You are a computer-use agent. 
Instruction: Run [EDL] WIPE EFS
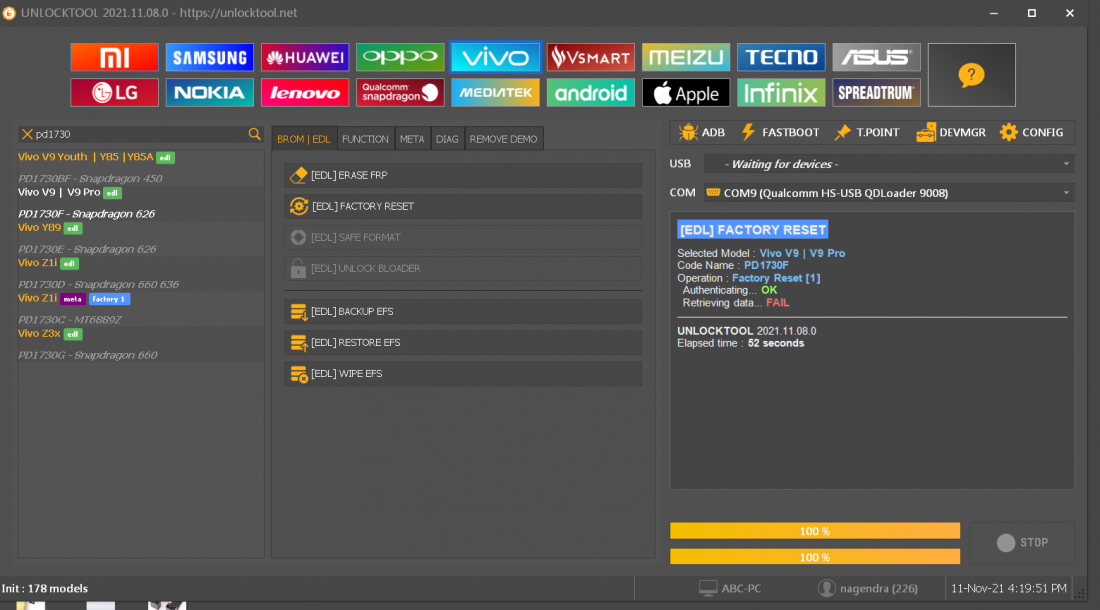pos(463,374)
